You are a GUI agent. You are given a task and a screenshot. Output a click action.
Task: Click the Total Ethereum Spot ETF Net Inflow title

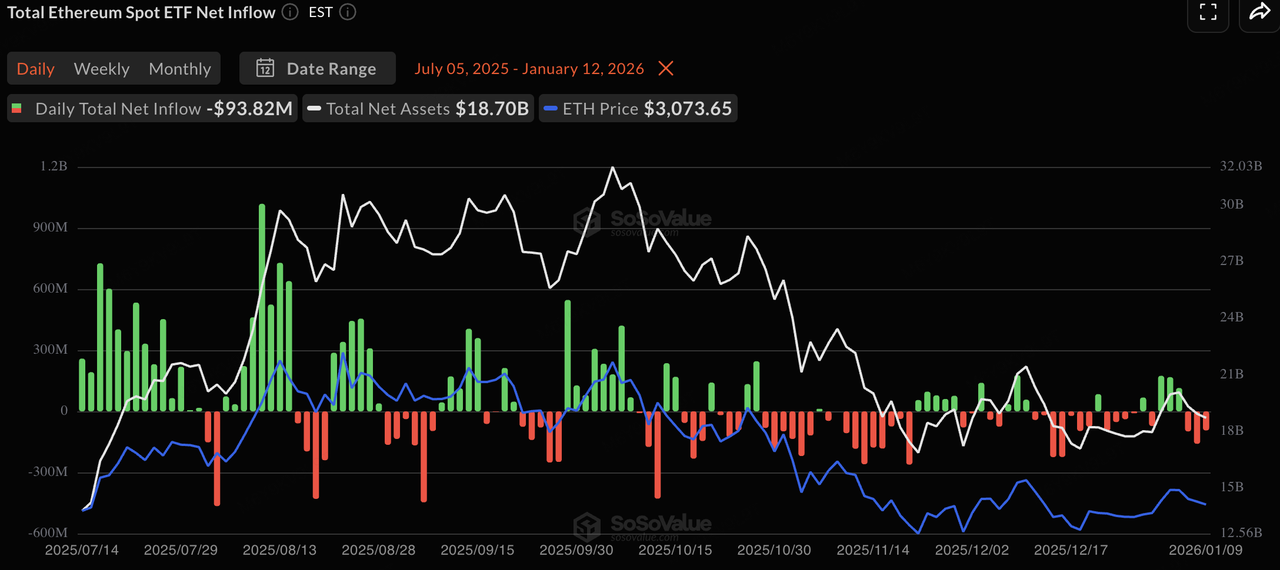pyautogui.click(x=141, y=13)
